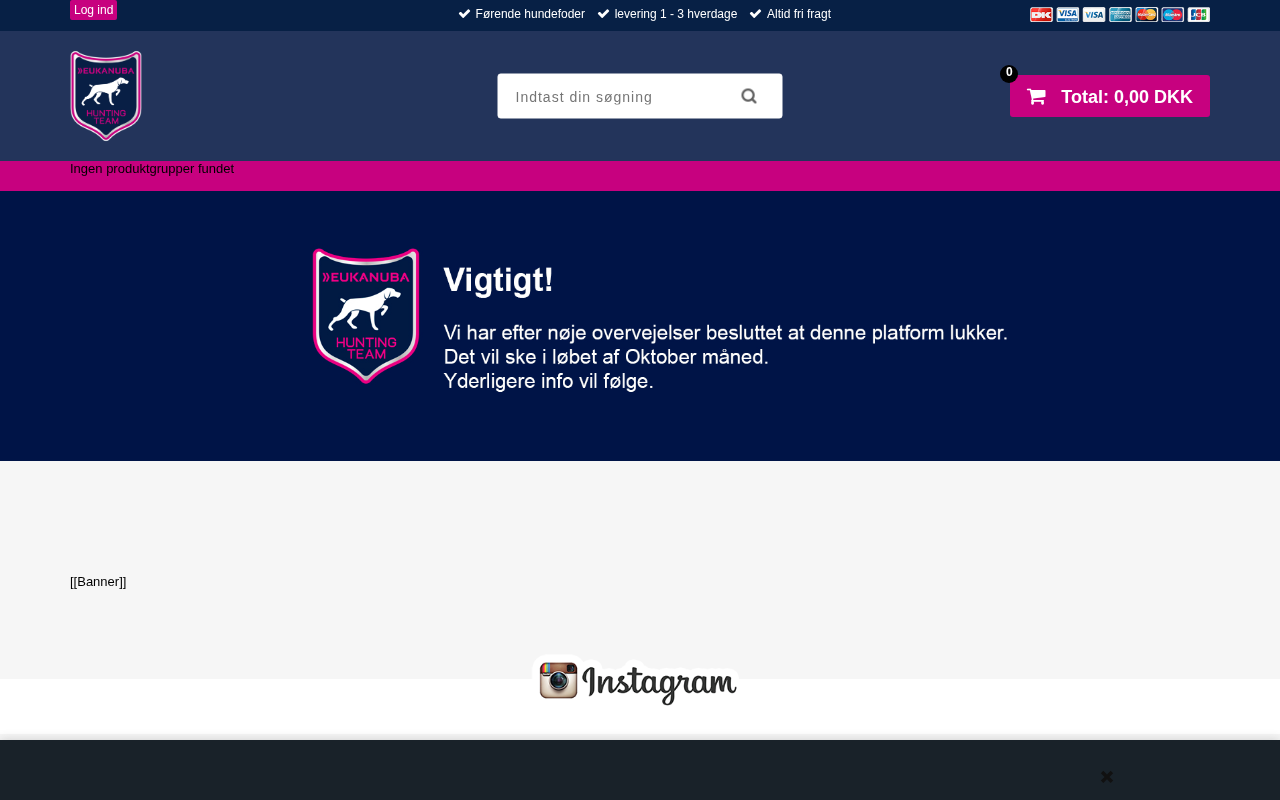The height and width of the screenshot is (800, 1280).
Task: Click the shopping cart icon
Action: tap(1036, 96)
